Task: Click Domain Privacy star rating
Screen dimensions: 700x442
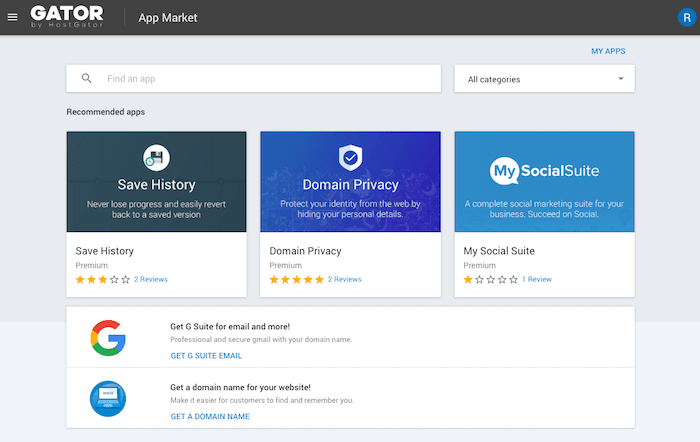Action: pyautogui.click(x=296, y=279)
